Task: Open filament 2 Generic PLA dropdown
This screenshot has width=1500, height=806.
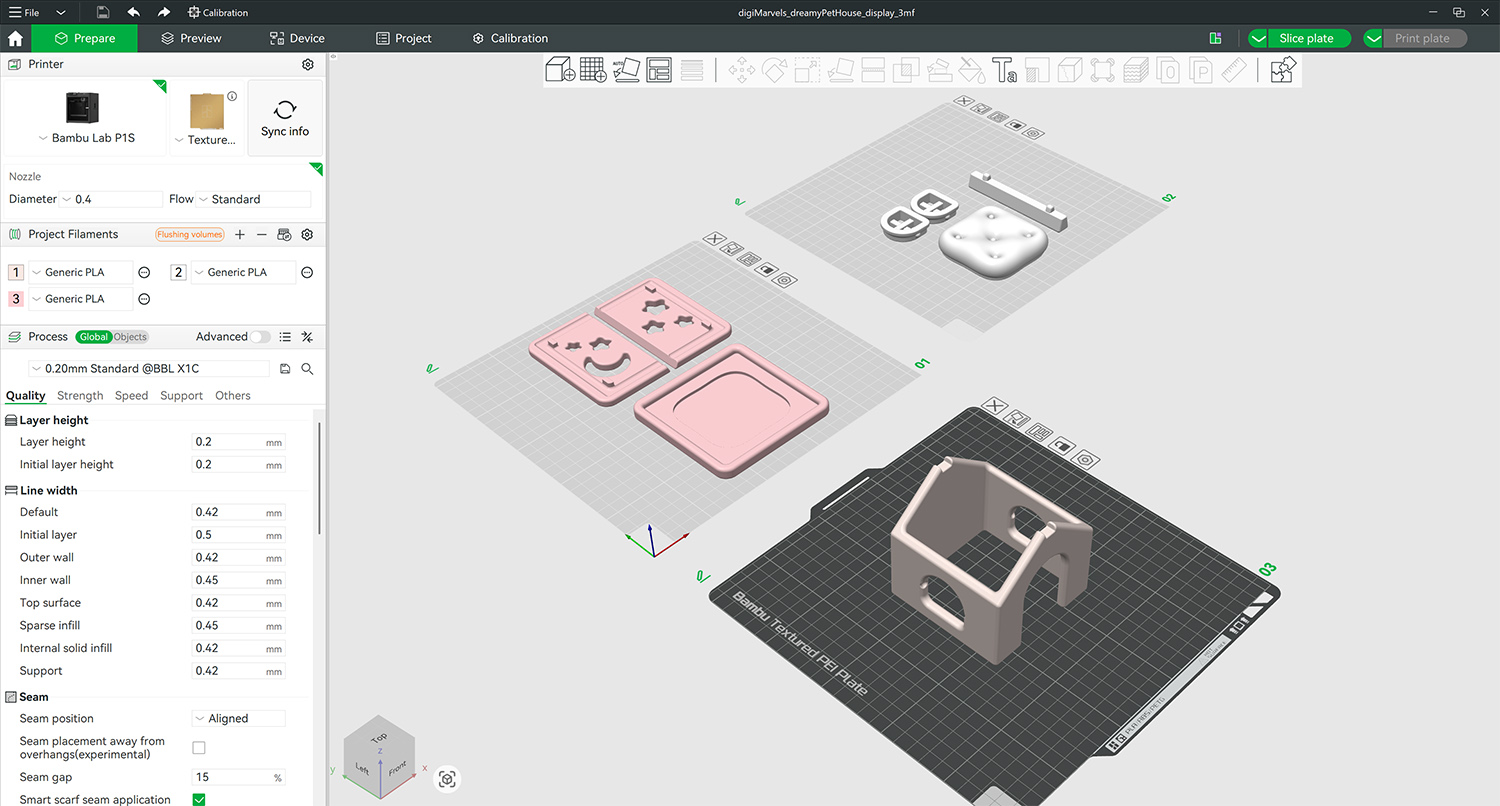Action: pyautogui.click(x=244, y=272)
